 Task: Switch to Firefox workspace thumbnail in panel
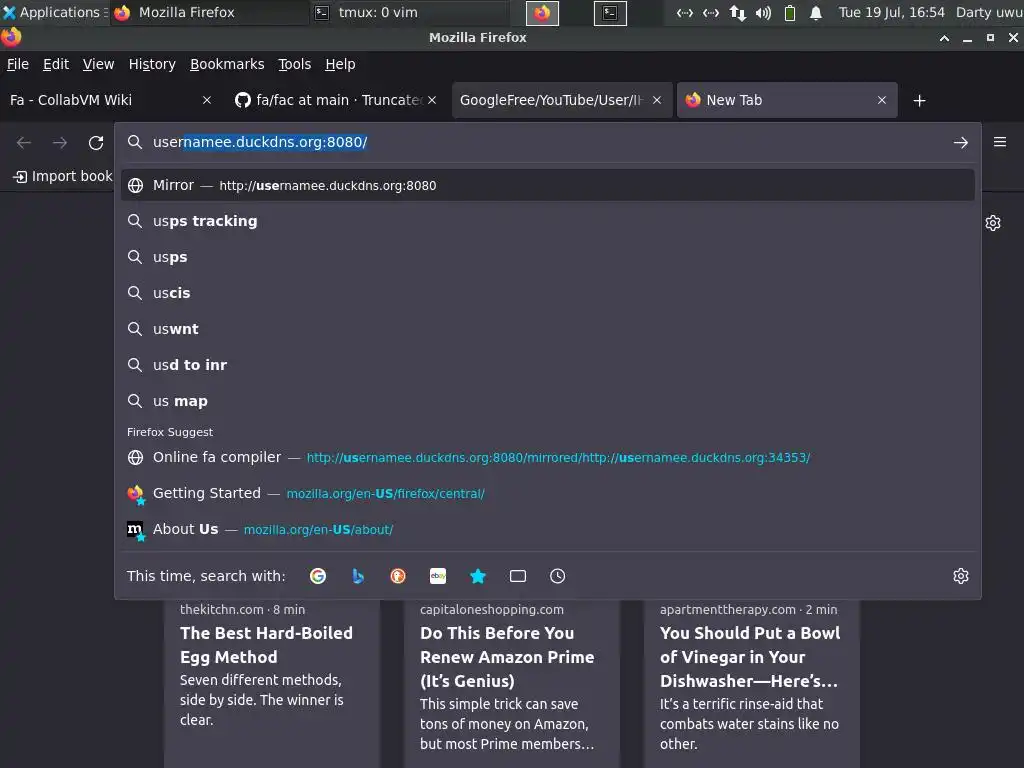pyautogui.click(x=542, y=13)
